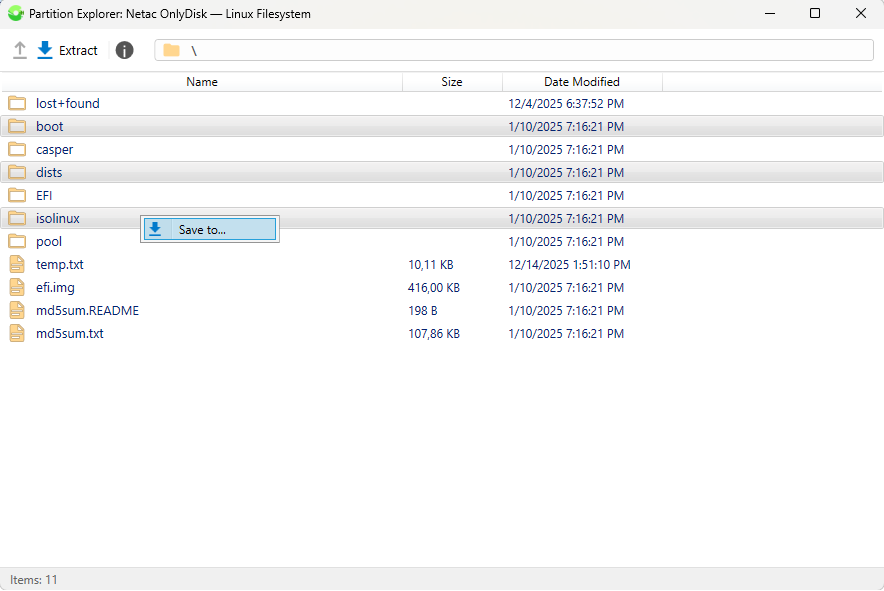Click the Extract download icon
The width and height of the screenshot is (884, 591).
point(44,49)
